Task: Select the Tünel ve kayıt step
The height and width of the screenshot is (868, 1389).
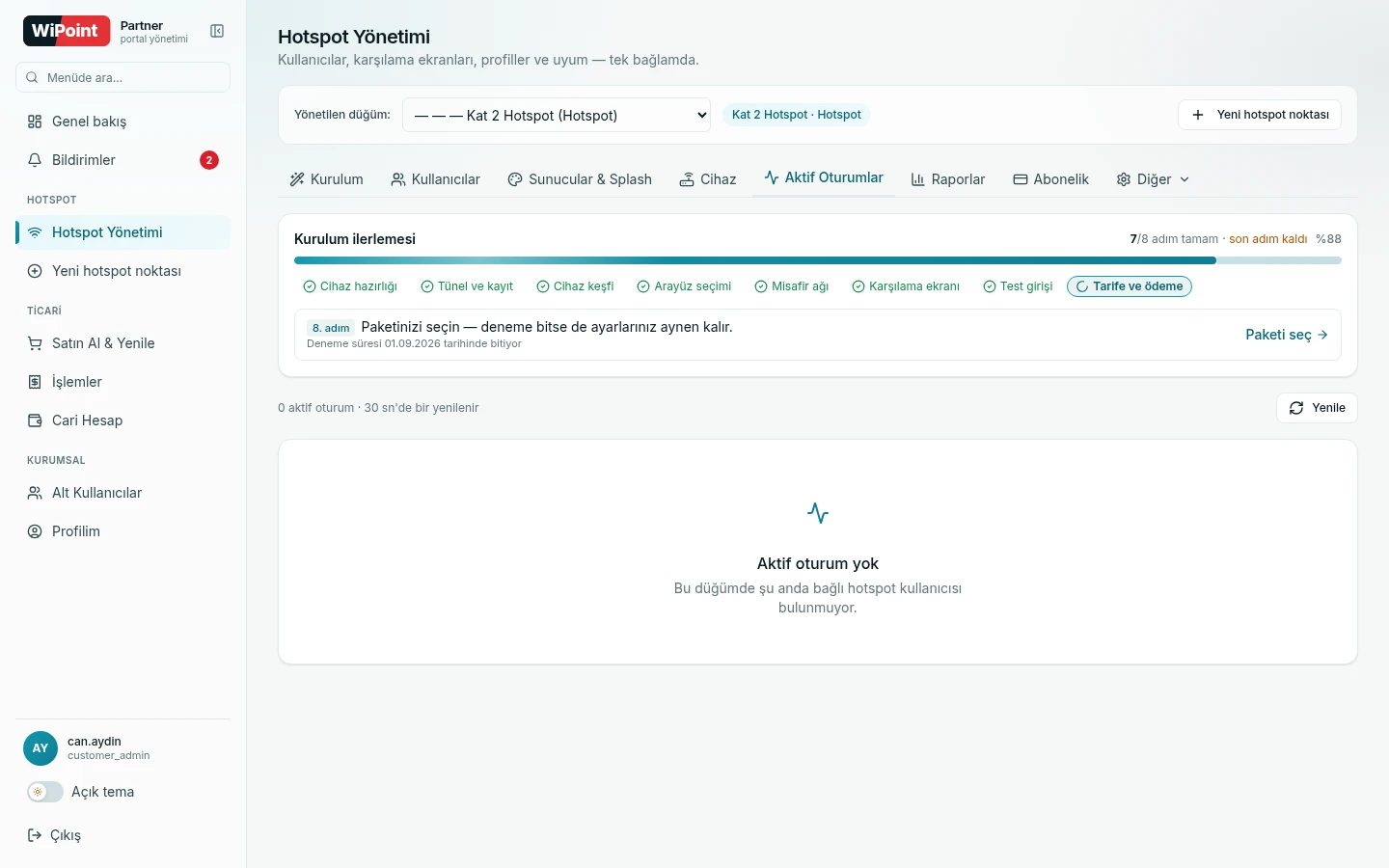Action: click(x=467, y=286)
